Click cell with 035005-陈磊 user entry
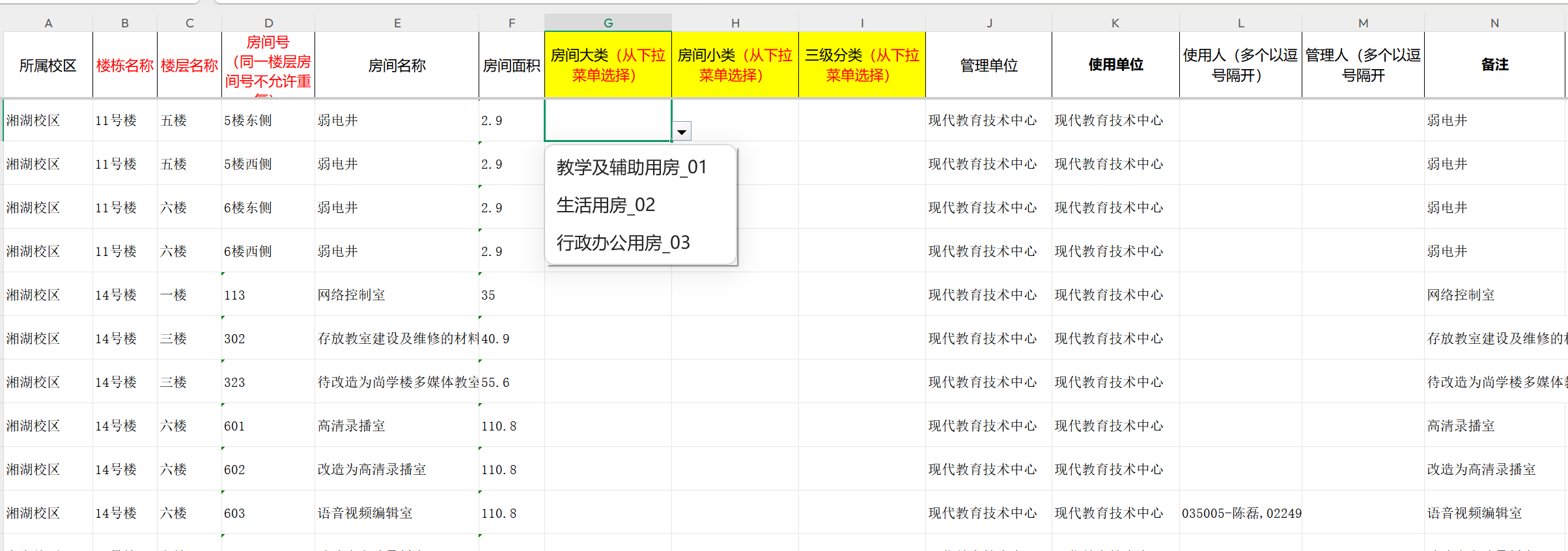1568x551 pixels. coord(1240,513)
